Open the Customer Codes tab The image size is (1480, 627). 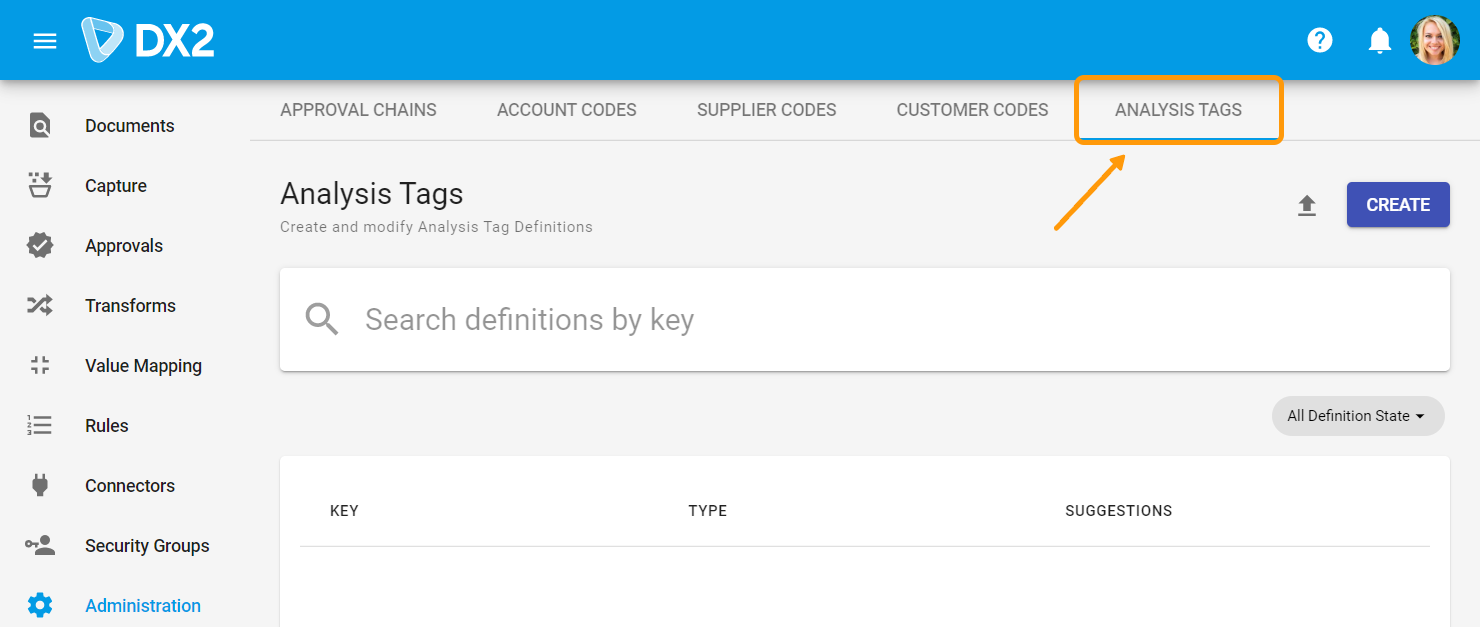(x=972, y=110)
